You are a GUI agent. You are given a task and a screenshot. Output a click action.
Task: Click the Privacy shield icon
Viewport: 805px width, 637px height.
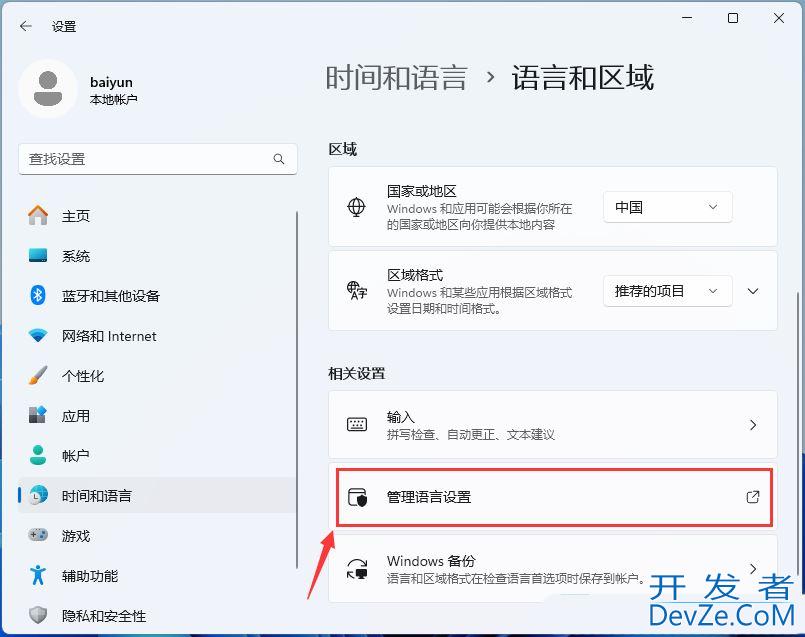(38, 615)
